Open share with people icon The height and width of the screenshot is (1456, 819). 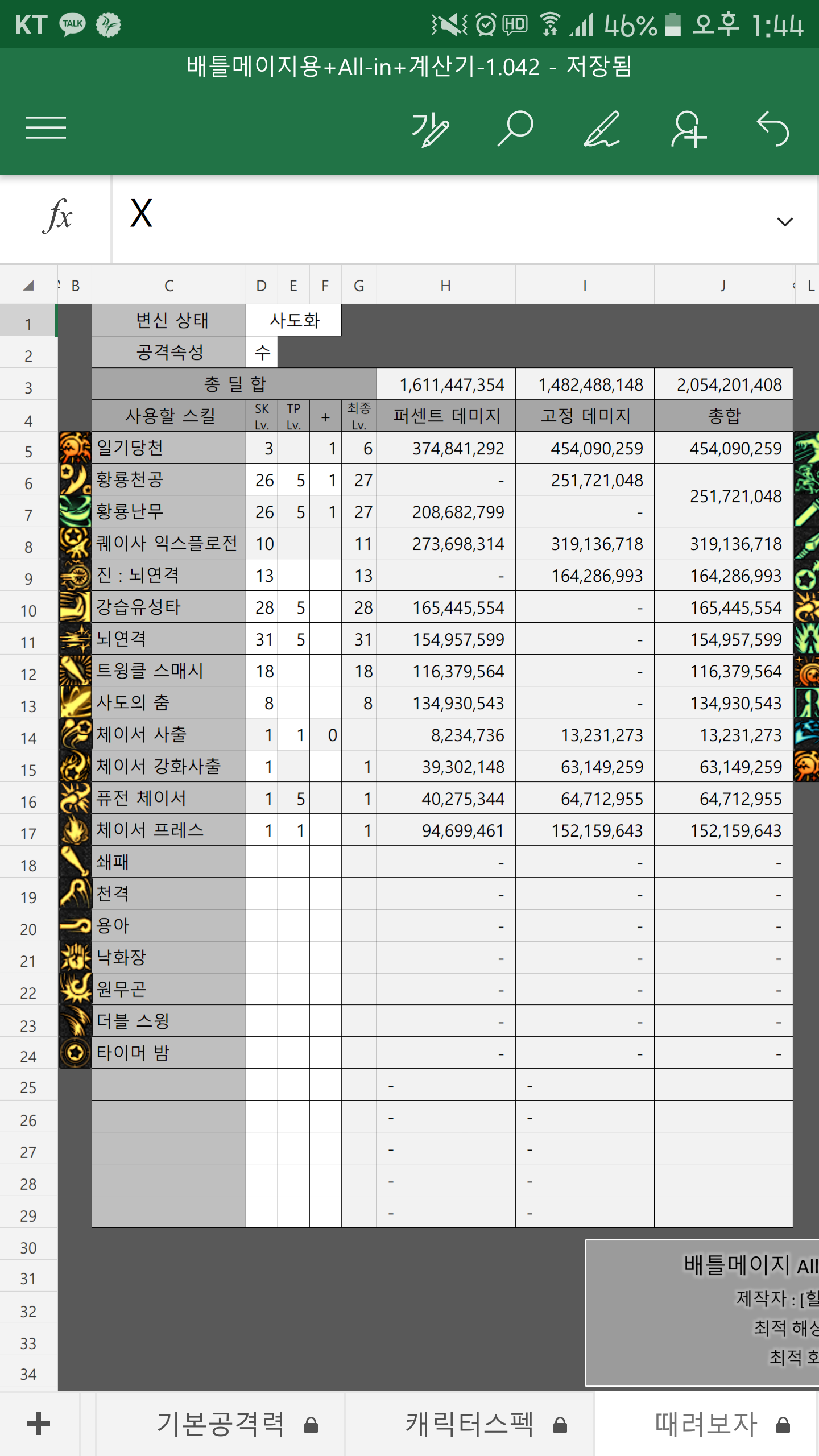(x=688, y=129)
